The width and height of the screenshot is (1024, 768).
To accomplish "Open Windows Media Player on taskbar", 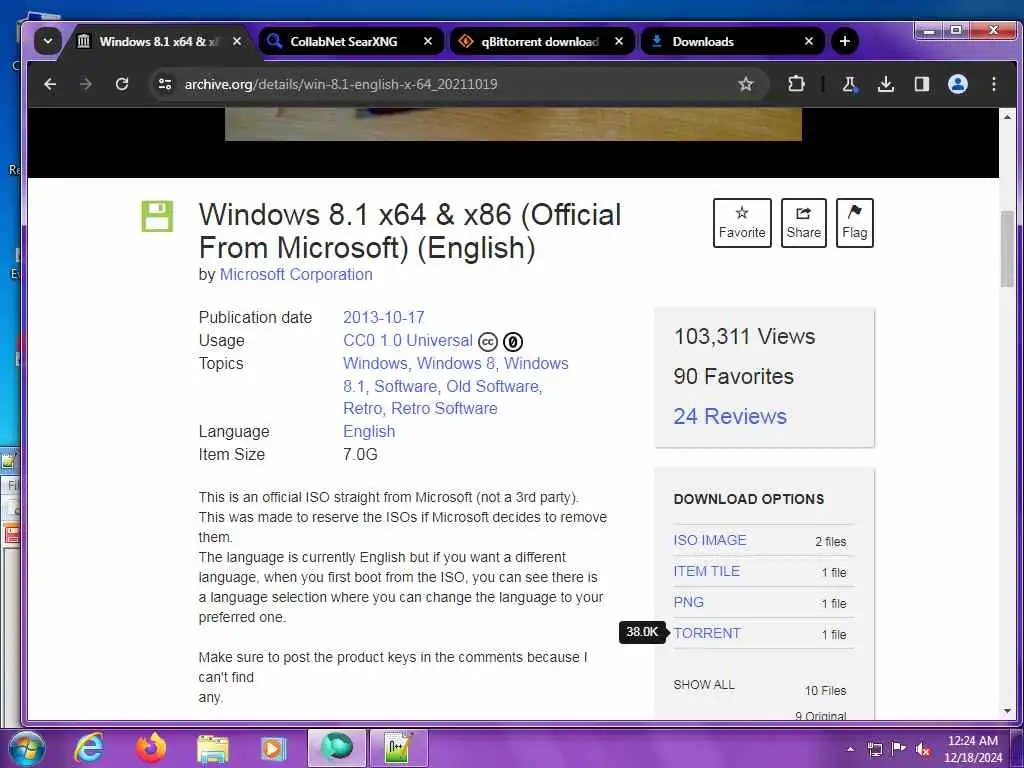I will pos(274,748).
